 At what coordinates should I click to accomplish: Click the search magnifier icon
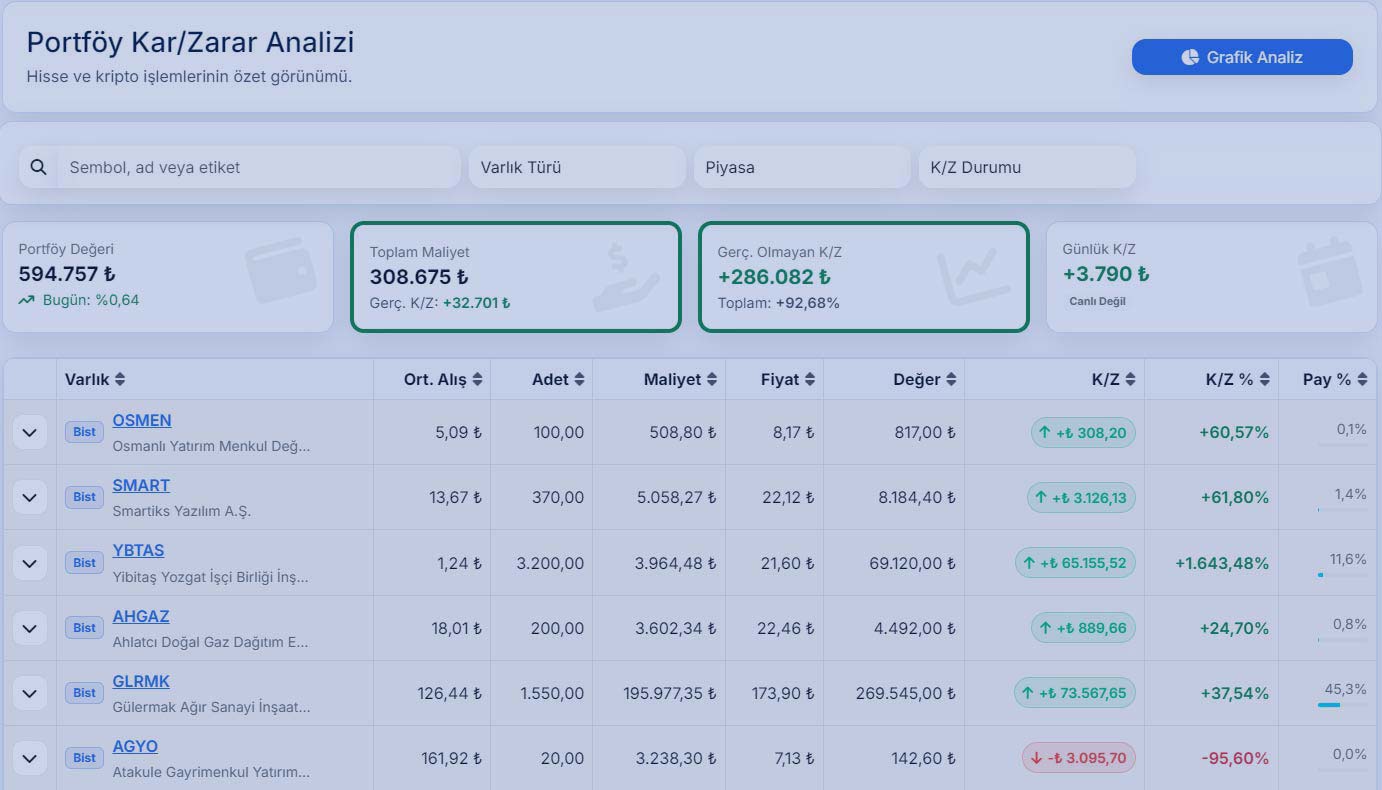point(38,167)
